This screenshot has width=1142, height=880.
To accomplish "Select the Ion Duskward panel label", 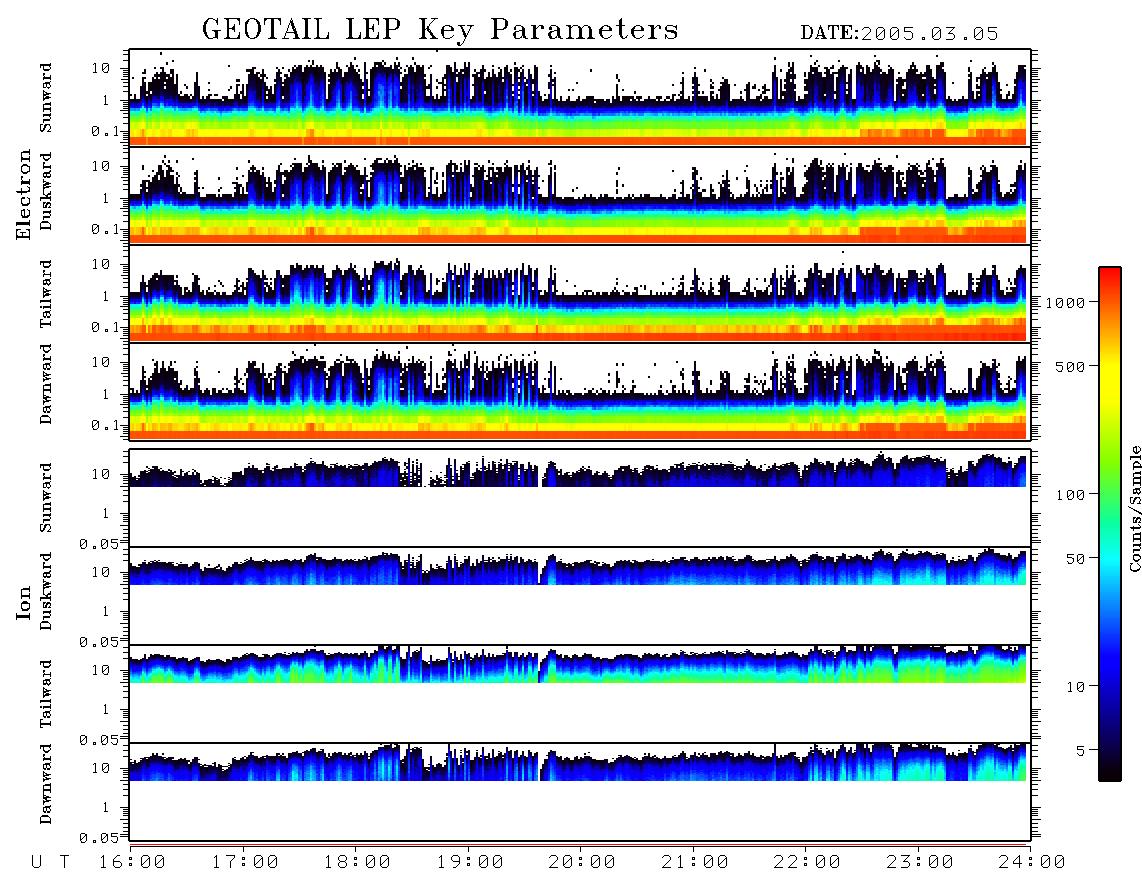I will (46, 592).
